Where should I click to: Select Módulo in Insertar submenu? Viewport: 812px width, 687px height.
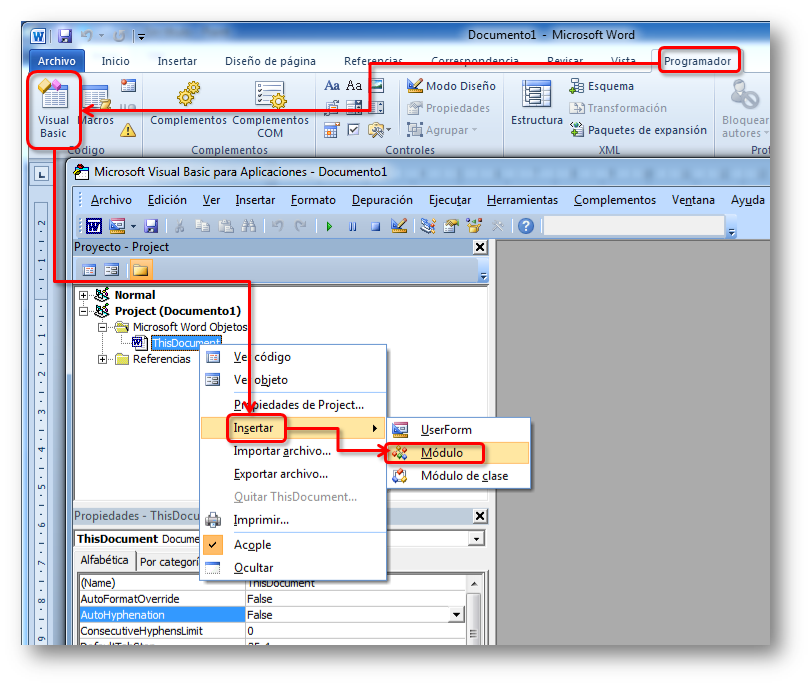[x=459, y=453]
